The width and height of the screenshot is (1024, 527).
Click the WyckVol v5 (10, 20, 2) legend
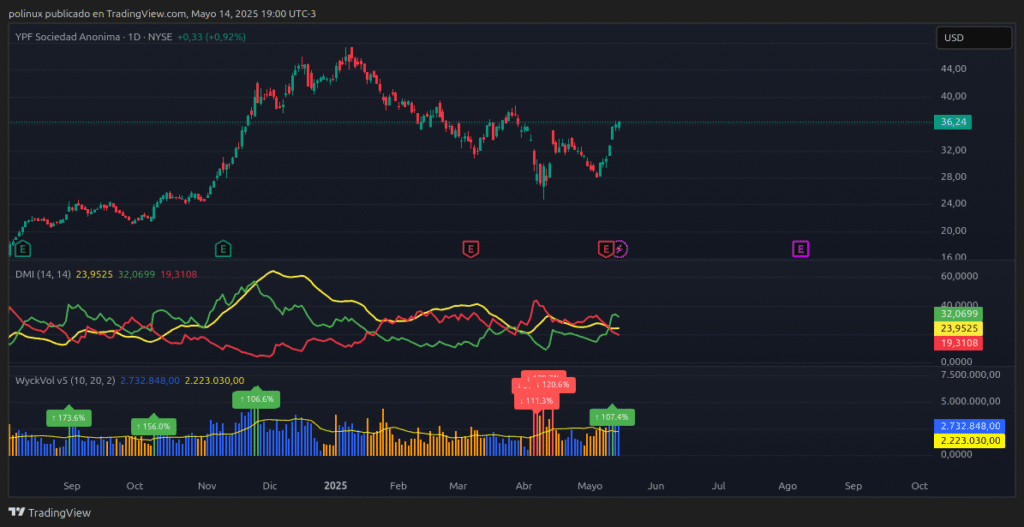pos(65,380)
